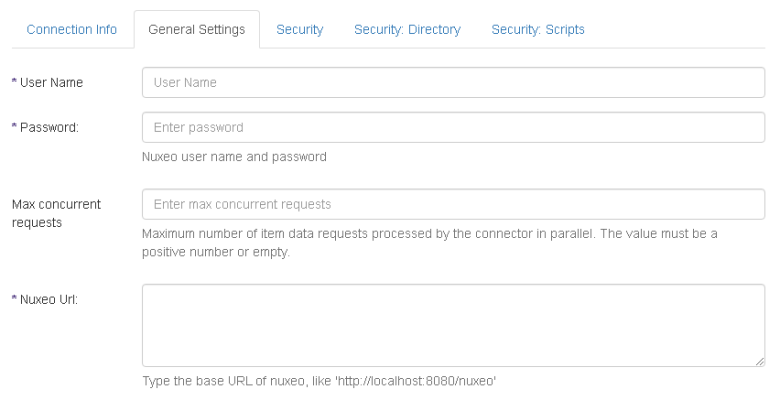Click the required asterisk beside Nuxeo Url
Image resolution: width=780 pixels, height=400 pixels.
pyautogui.click(x=14, y=298)
